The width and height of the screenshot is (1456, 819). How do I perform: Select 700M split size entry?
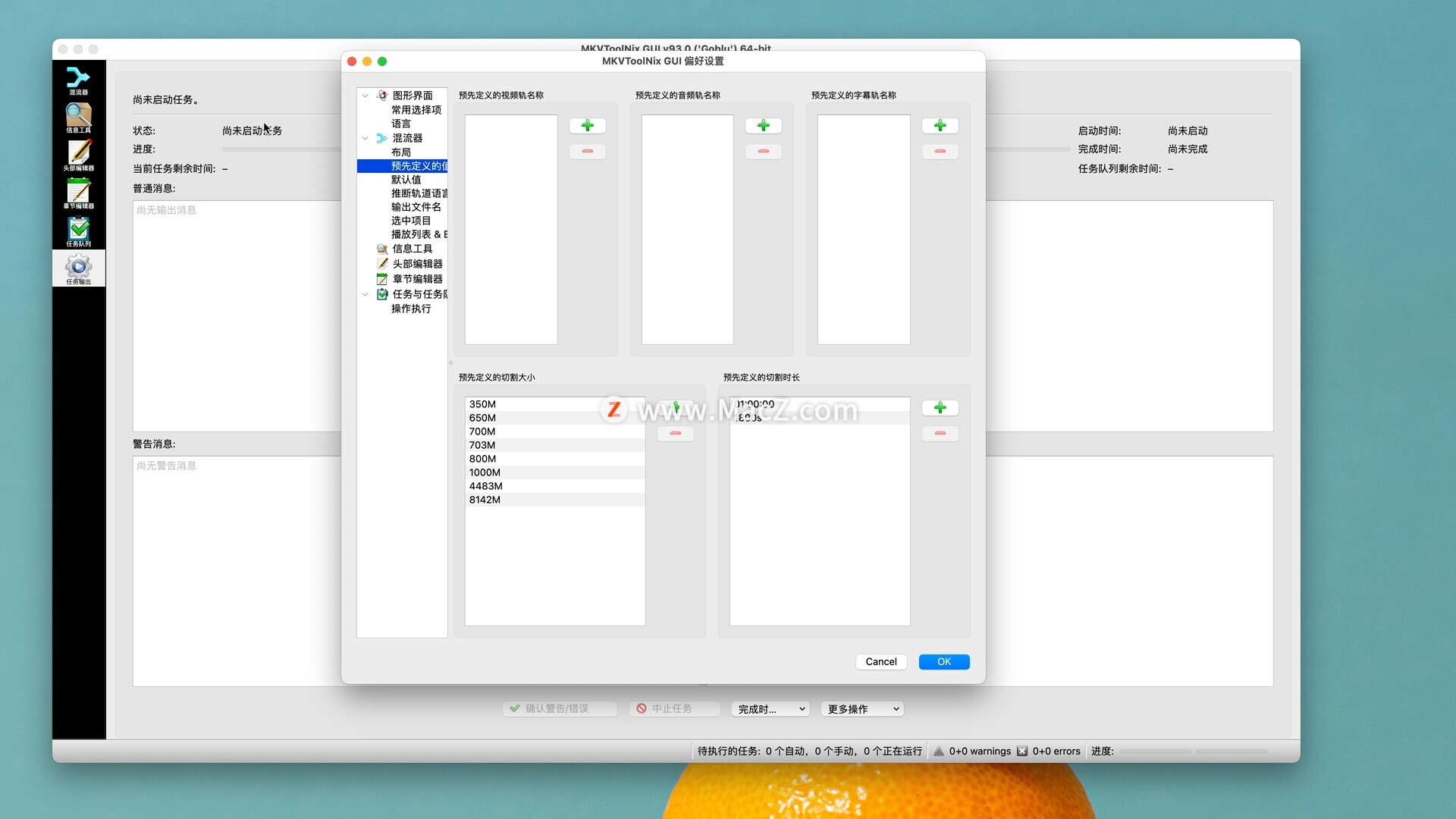554,431
